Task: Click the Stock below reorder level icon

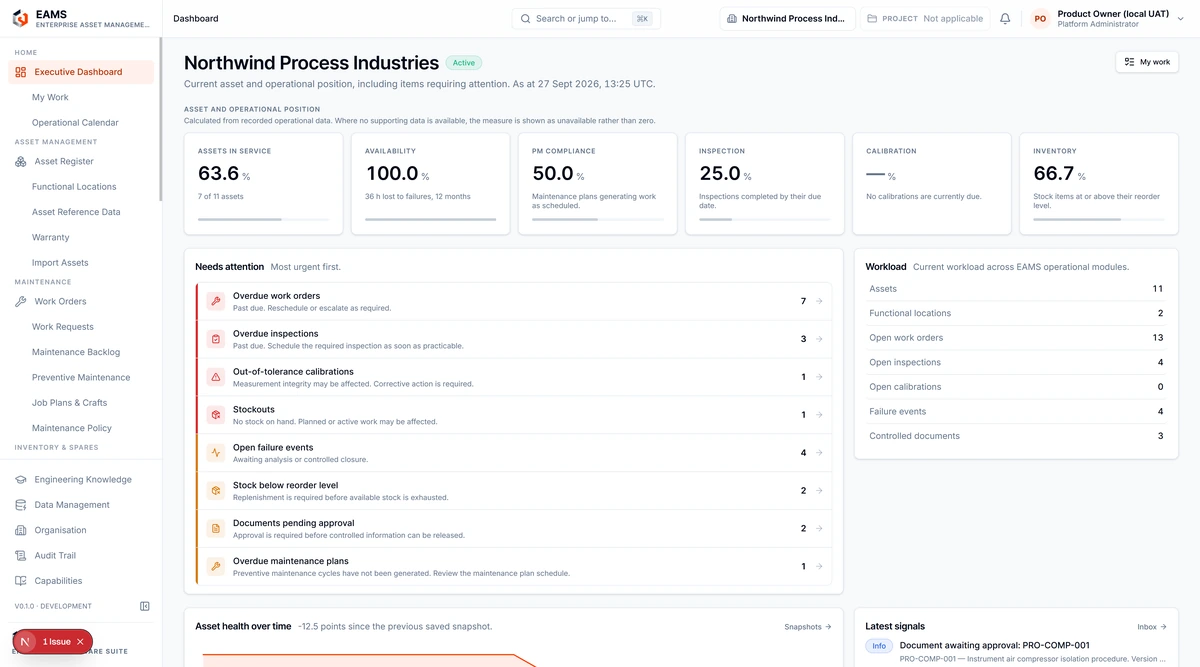Action: coord(215,491)
